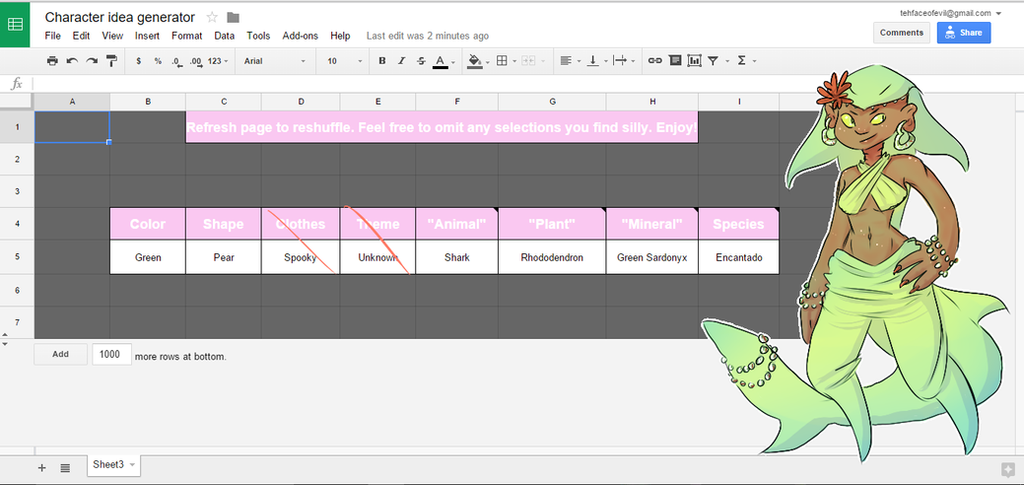Open the Tools menu
The image size is (1024, 485).
pyautogui.click(x=258, y=36)
